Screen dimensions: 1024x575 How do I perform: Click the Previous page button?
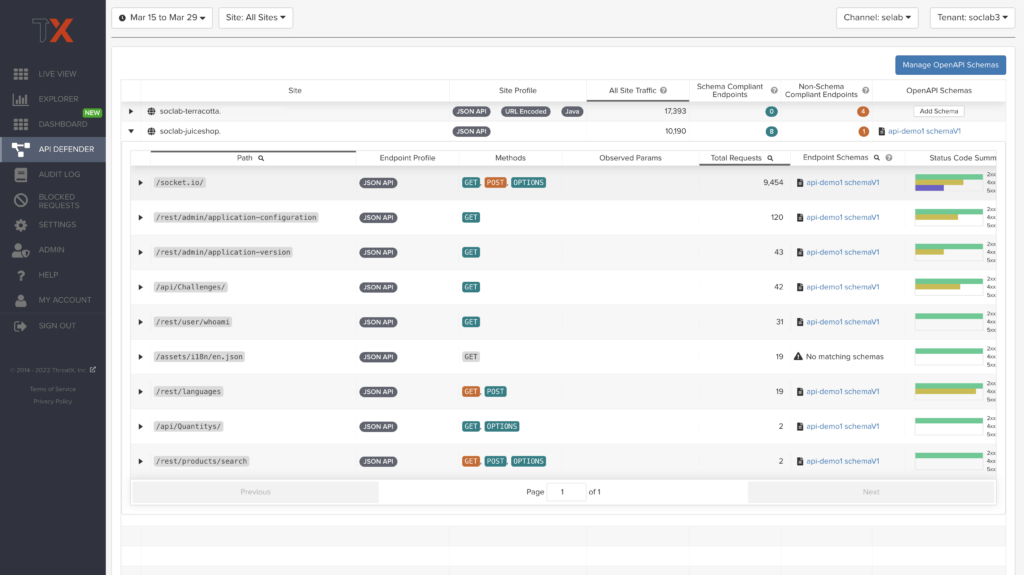pyautogui.click(x=255, y=492)
